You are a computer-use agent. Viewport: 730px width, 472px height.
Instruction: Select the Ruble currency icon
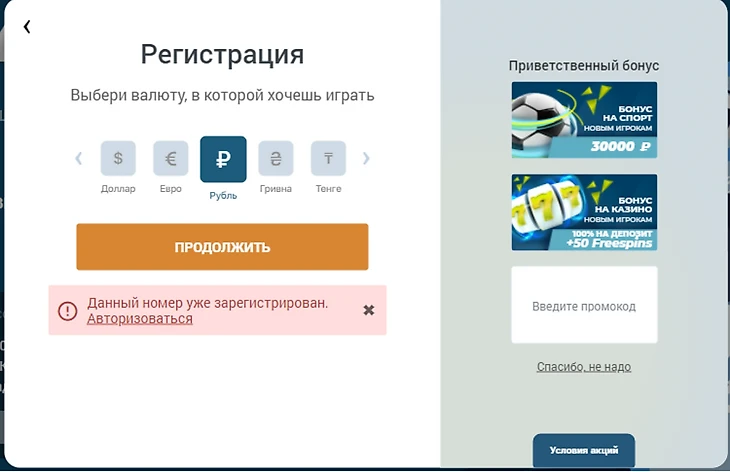click(x=223, y=159)
